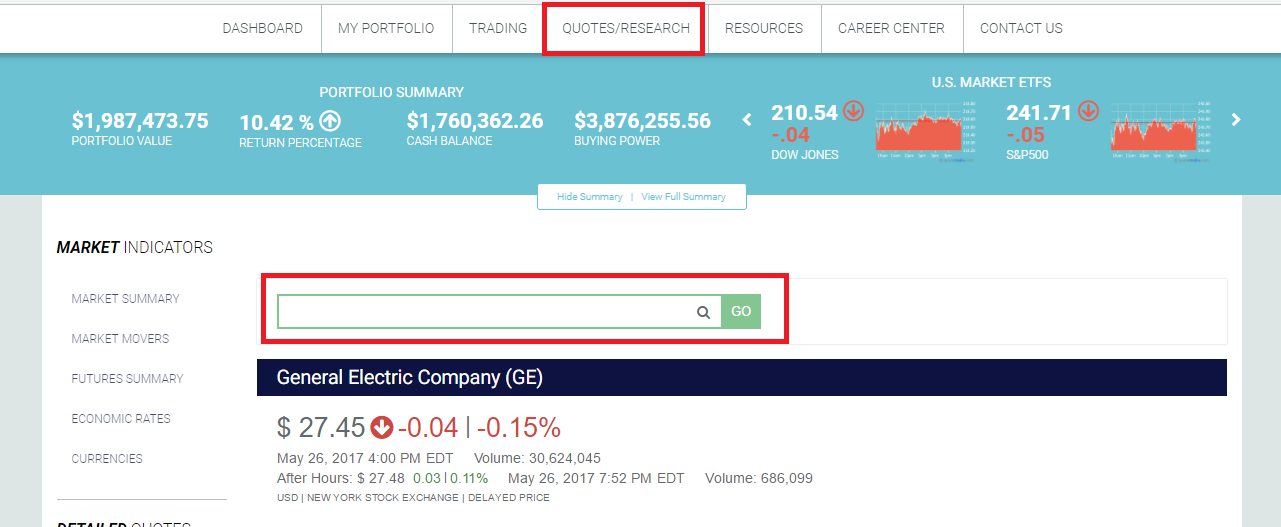Click the 241.71 S&P500 value
The width and height of the screenshot is (1281, 527).
[1039, 113]
